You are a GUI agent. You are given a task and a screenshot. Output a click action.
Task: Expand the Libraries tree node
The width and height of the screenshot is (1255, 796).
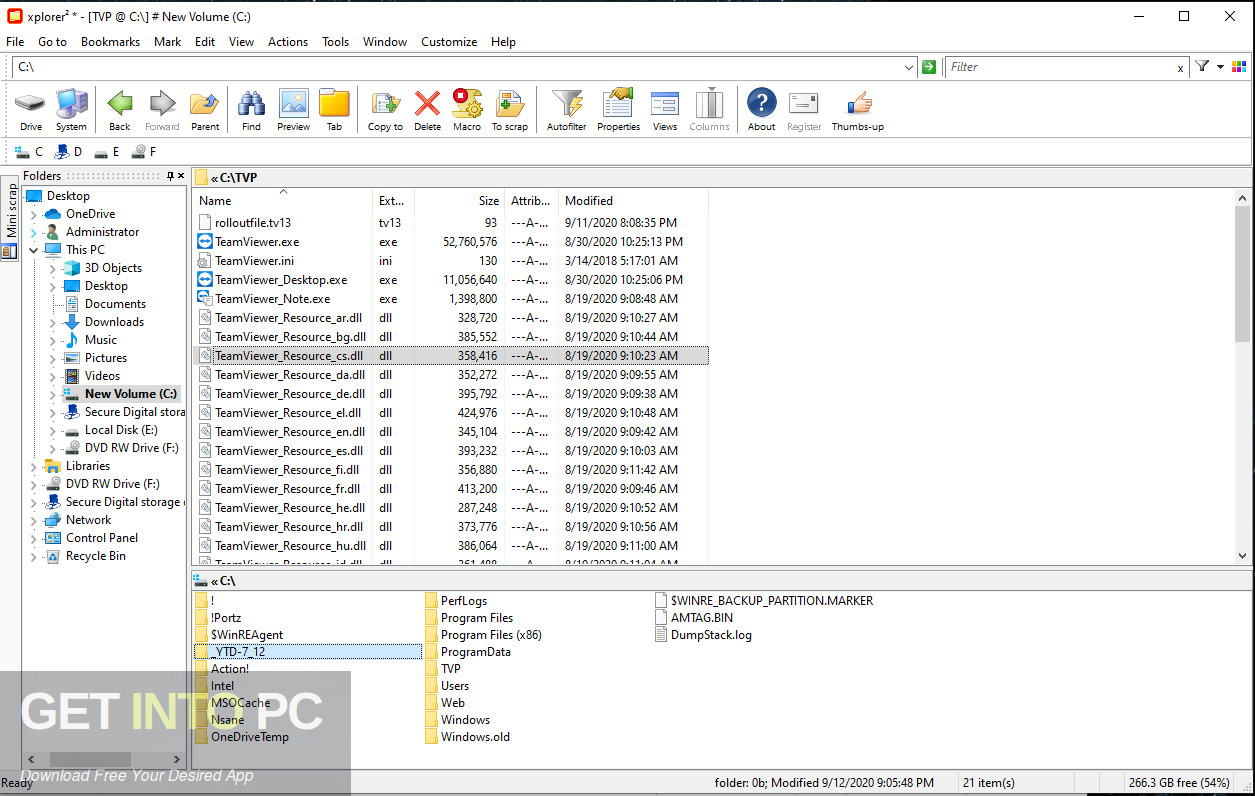(x=33, y=466)
